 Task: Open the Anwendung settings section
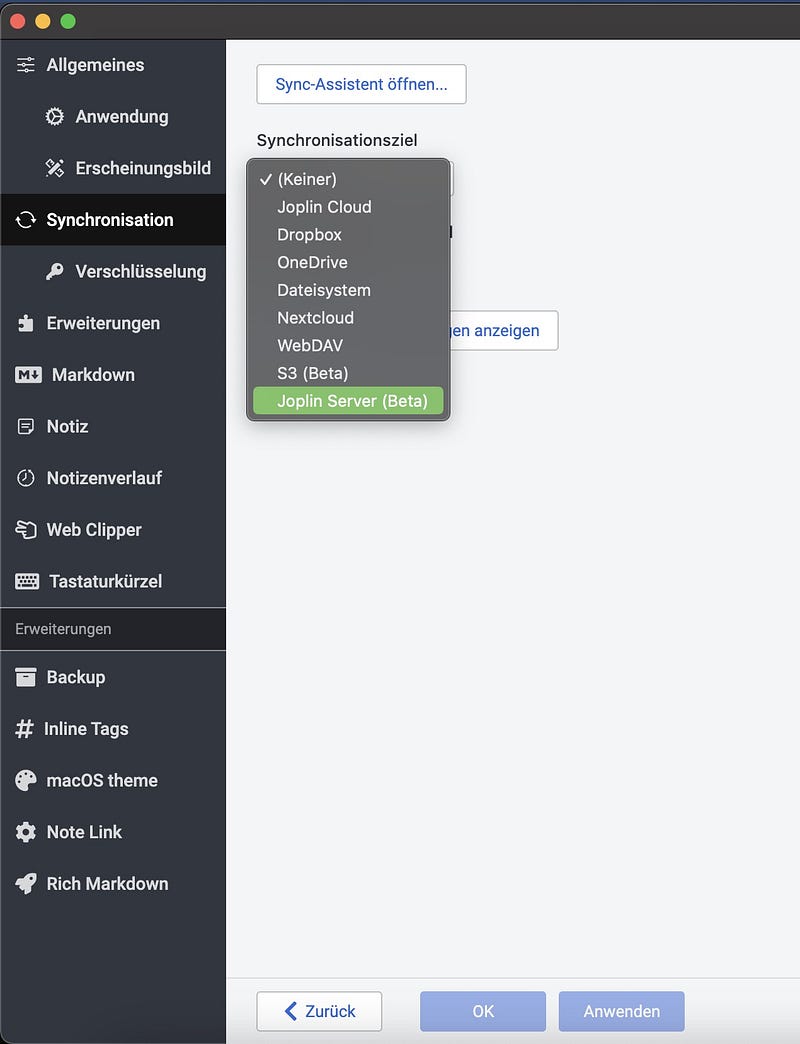click(113, 117)
